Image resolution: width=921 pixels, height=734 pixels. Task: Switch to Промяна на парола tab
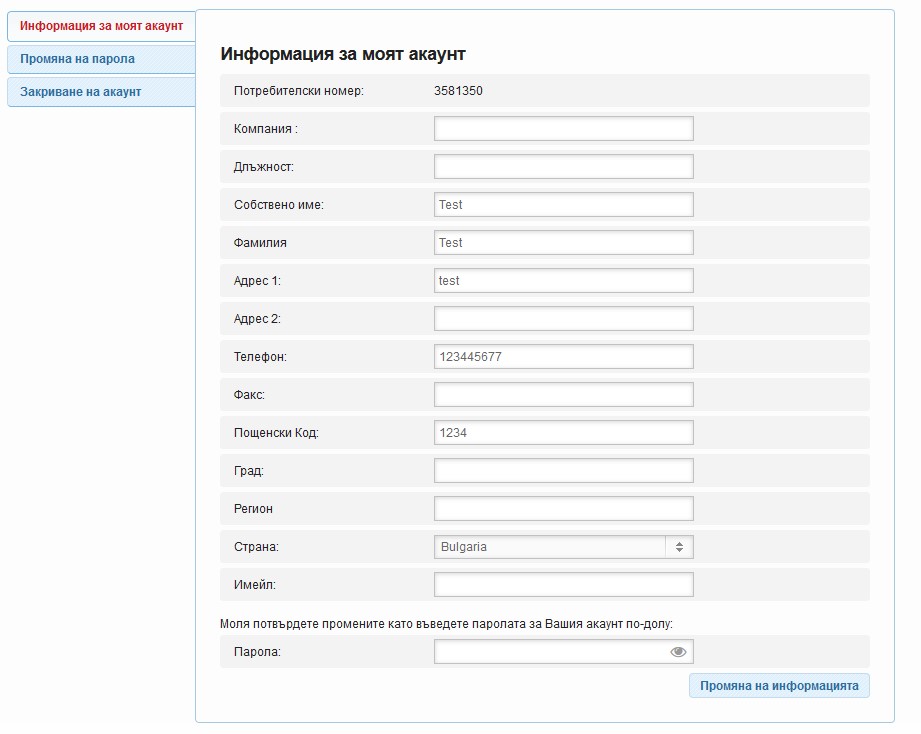(x=102, y=59)
